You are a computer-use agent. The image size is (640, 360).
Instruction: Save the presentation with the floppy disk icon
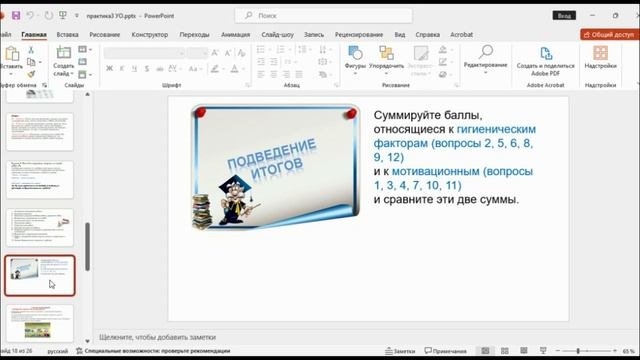[x=16, y=16]
